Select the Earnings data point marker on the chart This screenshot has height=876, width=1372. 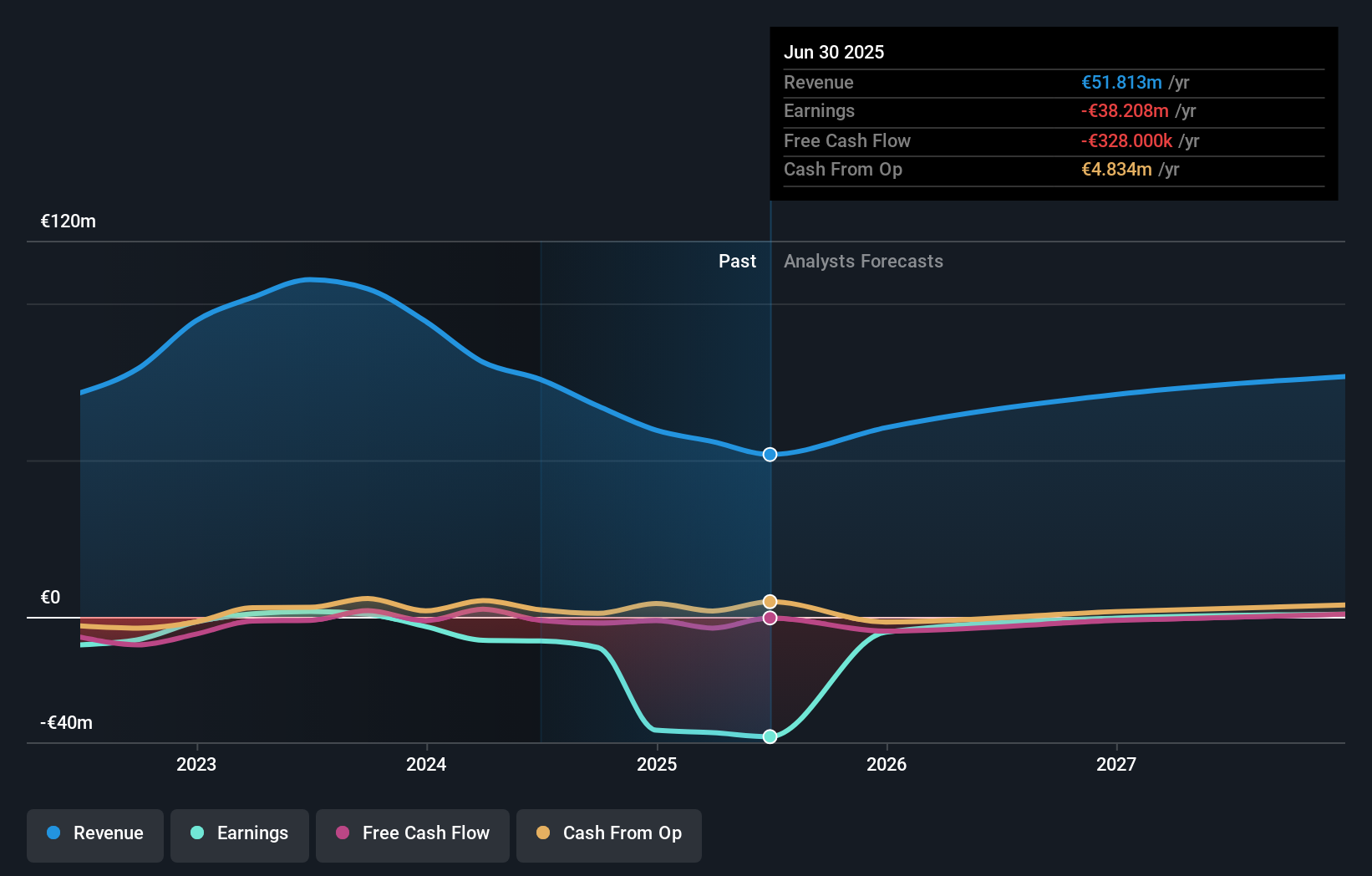[770, 736]
